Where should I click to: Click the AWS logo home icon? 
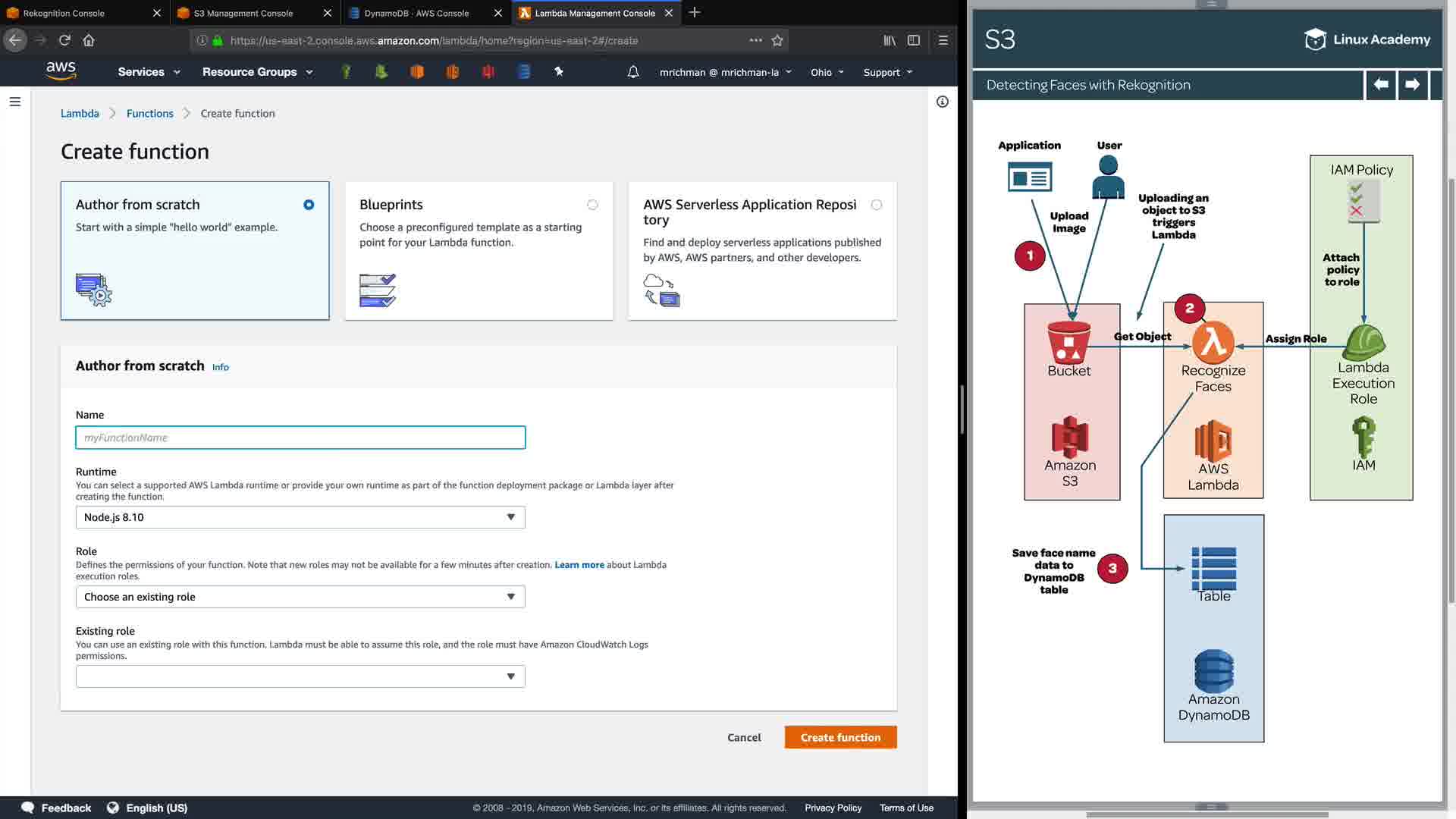(61, 71)
